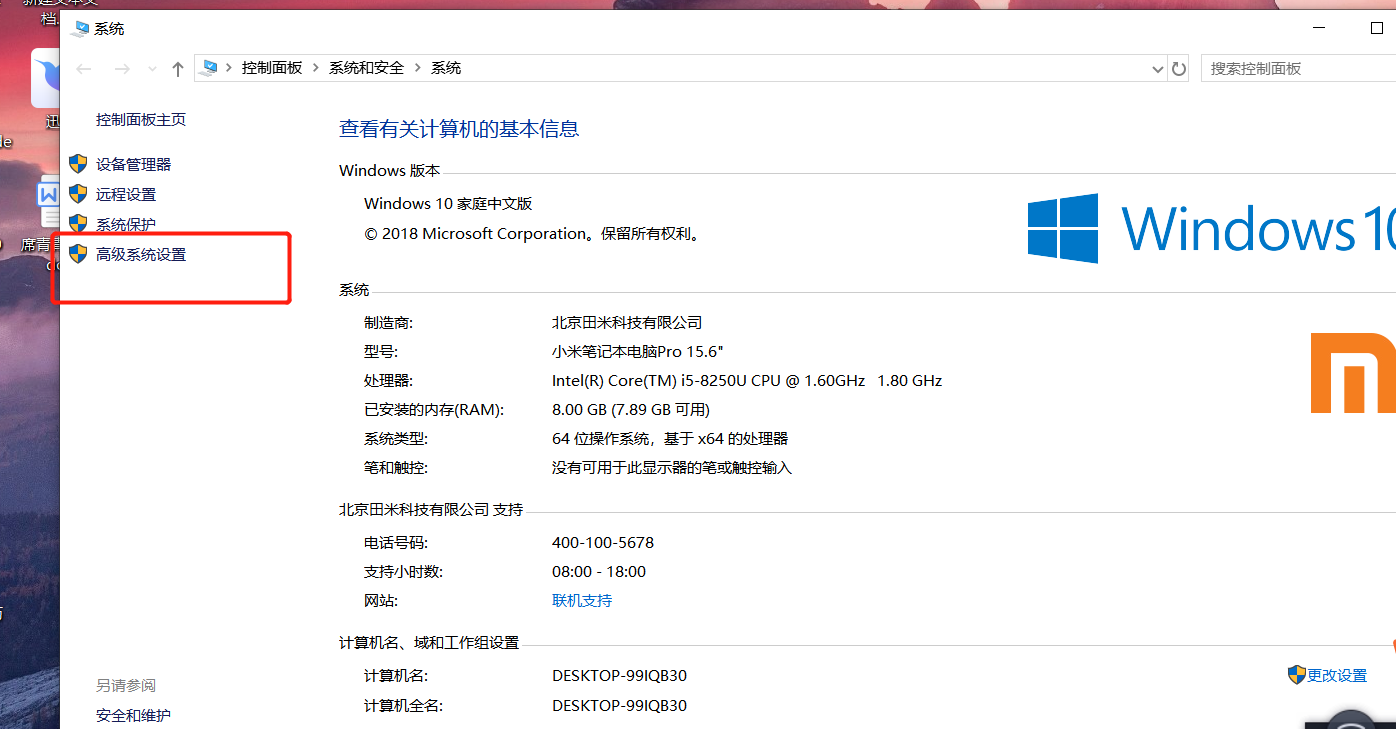Click the computer icon in address bar
Screen dimensions: 1396x729
pyautogui.click(x=208, y=68)
